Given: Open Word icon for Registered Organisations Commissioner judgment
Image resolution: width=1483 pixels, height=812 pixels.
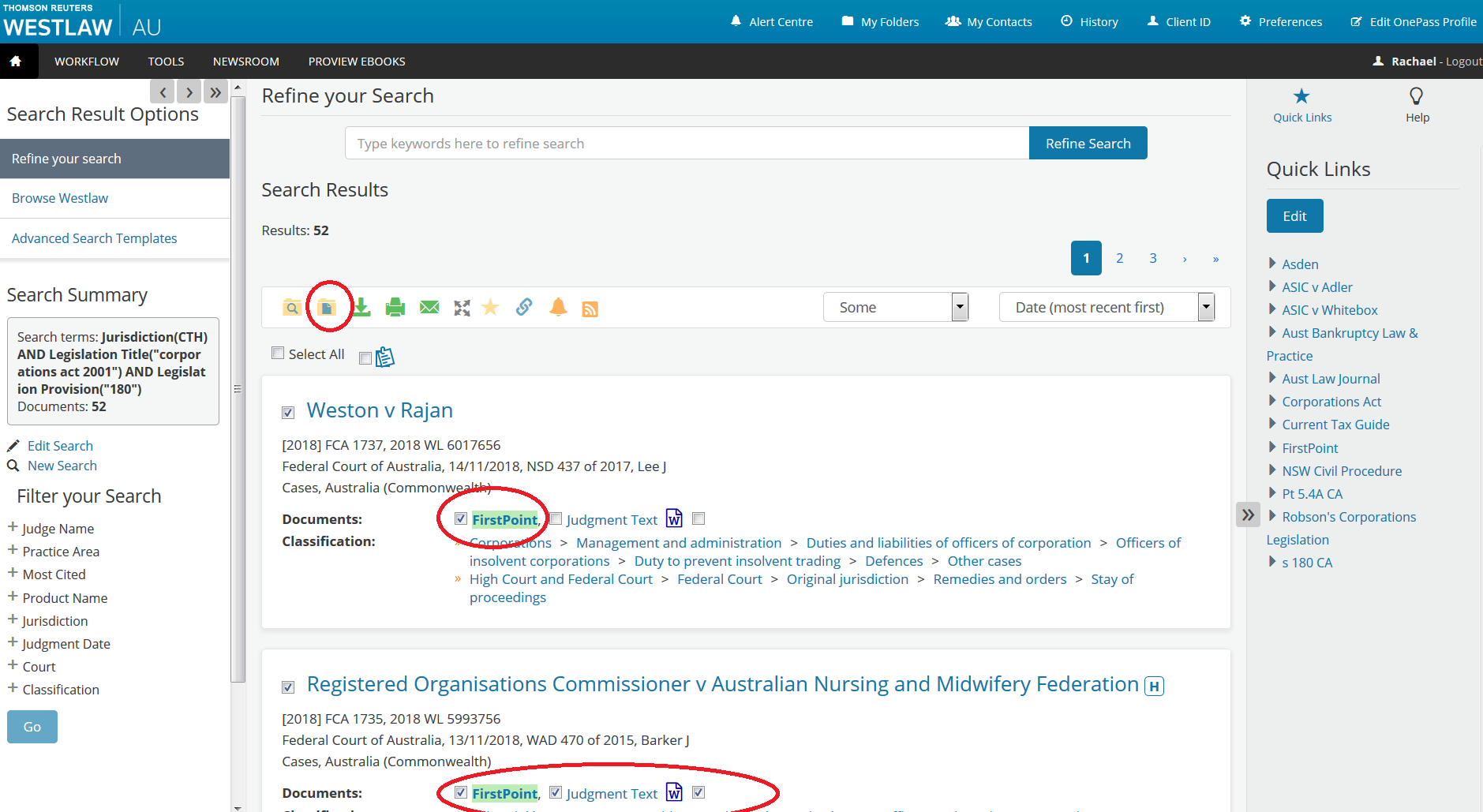Looking at the screenshot, I should coord(674,792).
